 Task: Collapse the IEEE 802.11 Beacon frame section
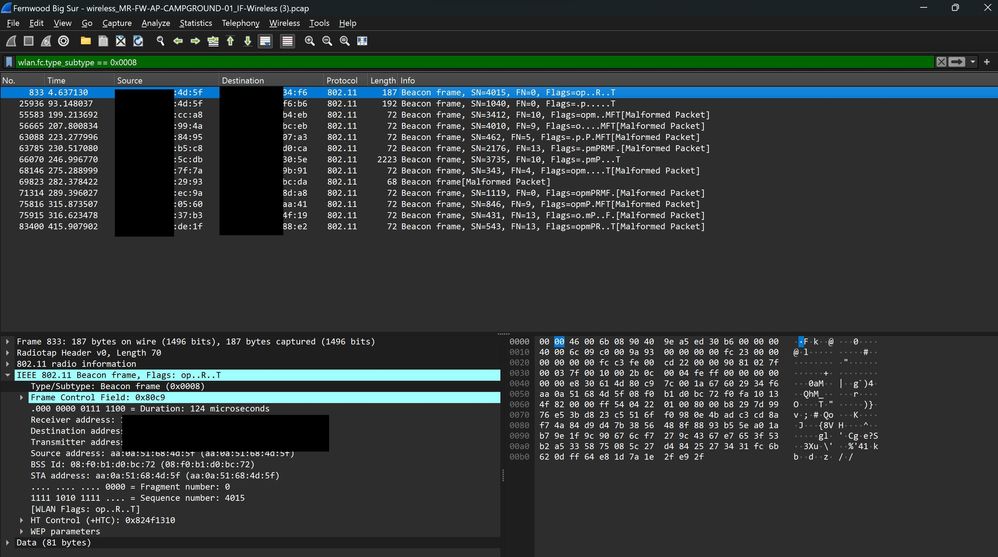coord(9,375)
